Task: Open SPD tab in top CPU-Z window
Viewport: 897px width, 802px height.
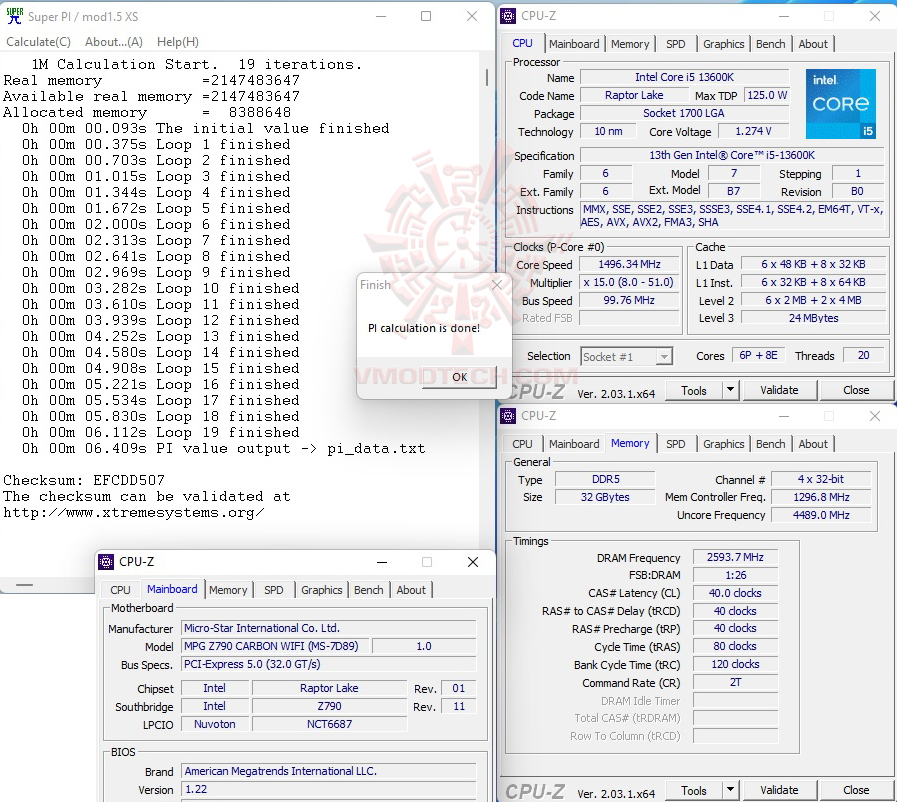Action: (x=675, y=44)
